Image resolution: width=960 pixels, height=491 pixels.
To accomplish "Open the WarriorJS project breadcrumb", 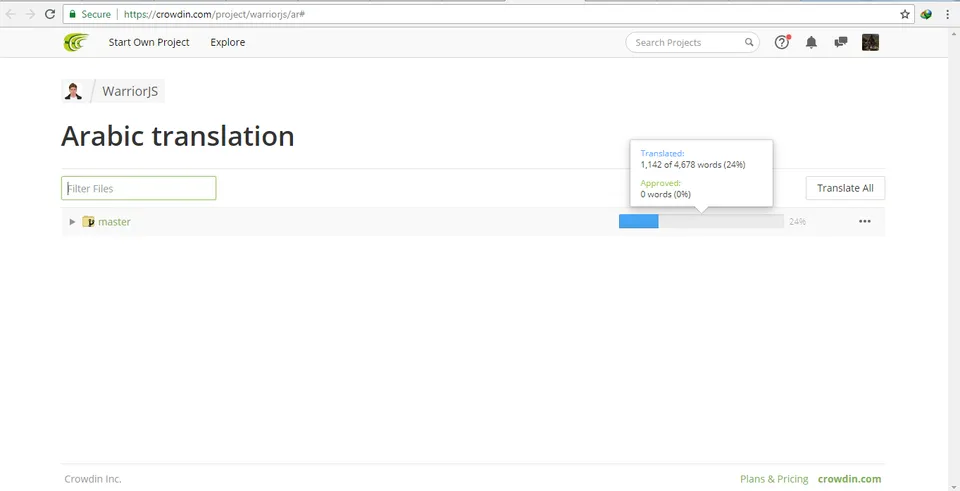I will [130, 91].
